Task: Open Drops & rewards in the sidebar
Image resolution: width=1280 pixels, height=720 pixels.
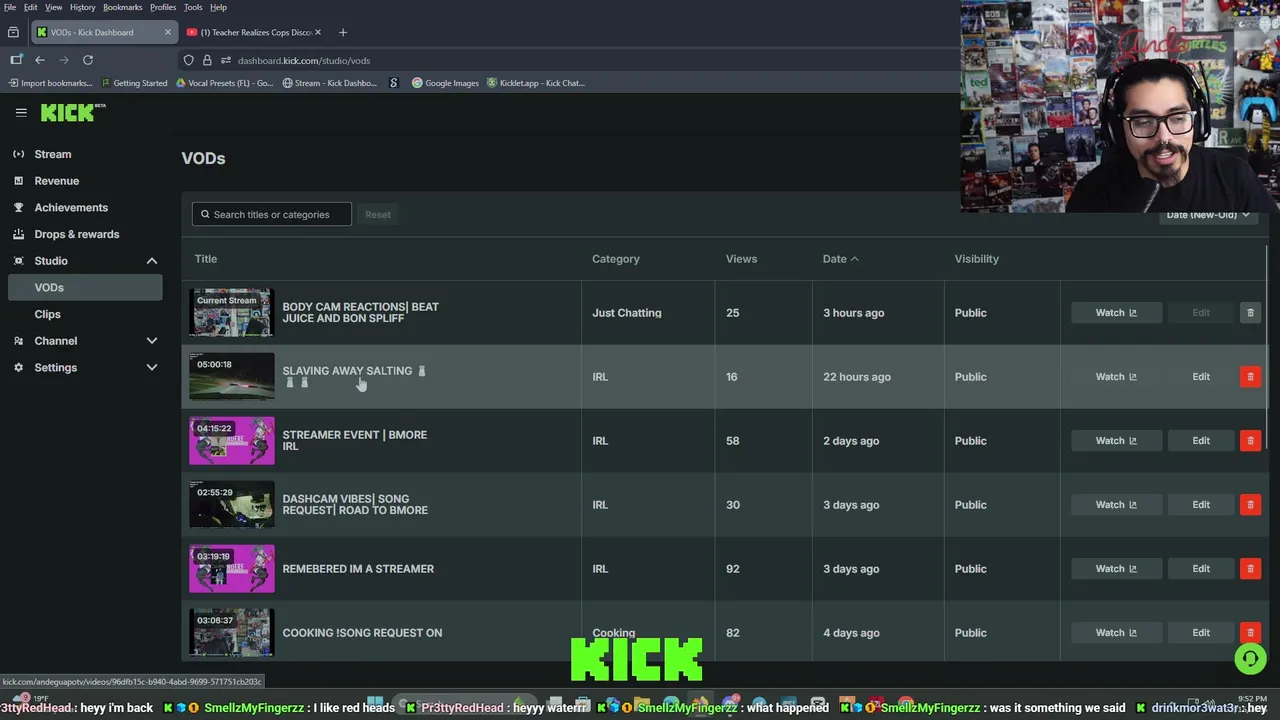Action: 76,234
